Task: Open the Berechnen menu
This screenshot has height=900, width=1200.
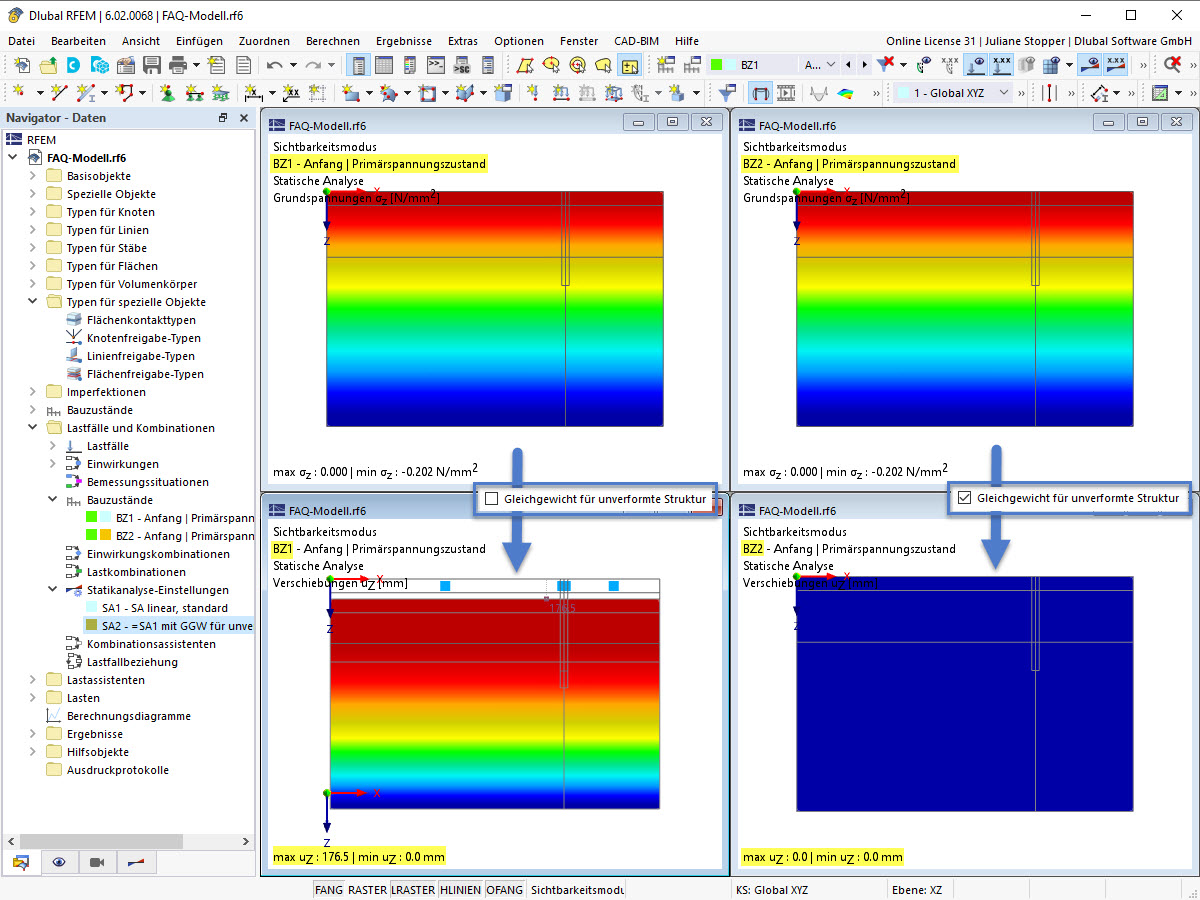Action: tap(333, 41)
